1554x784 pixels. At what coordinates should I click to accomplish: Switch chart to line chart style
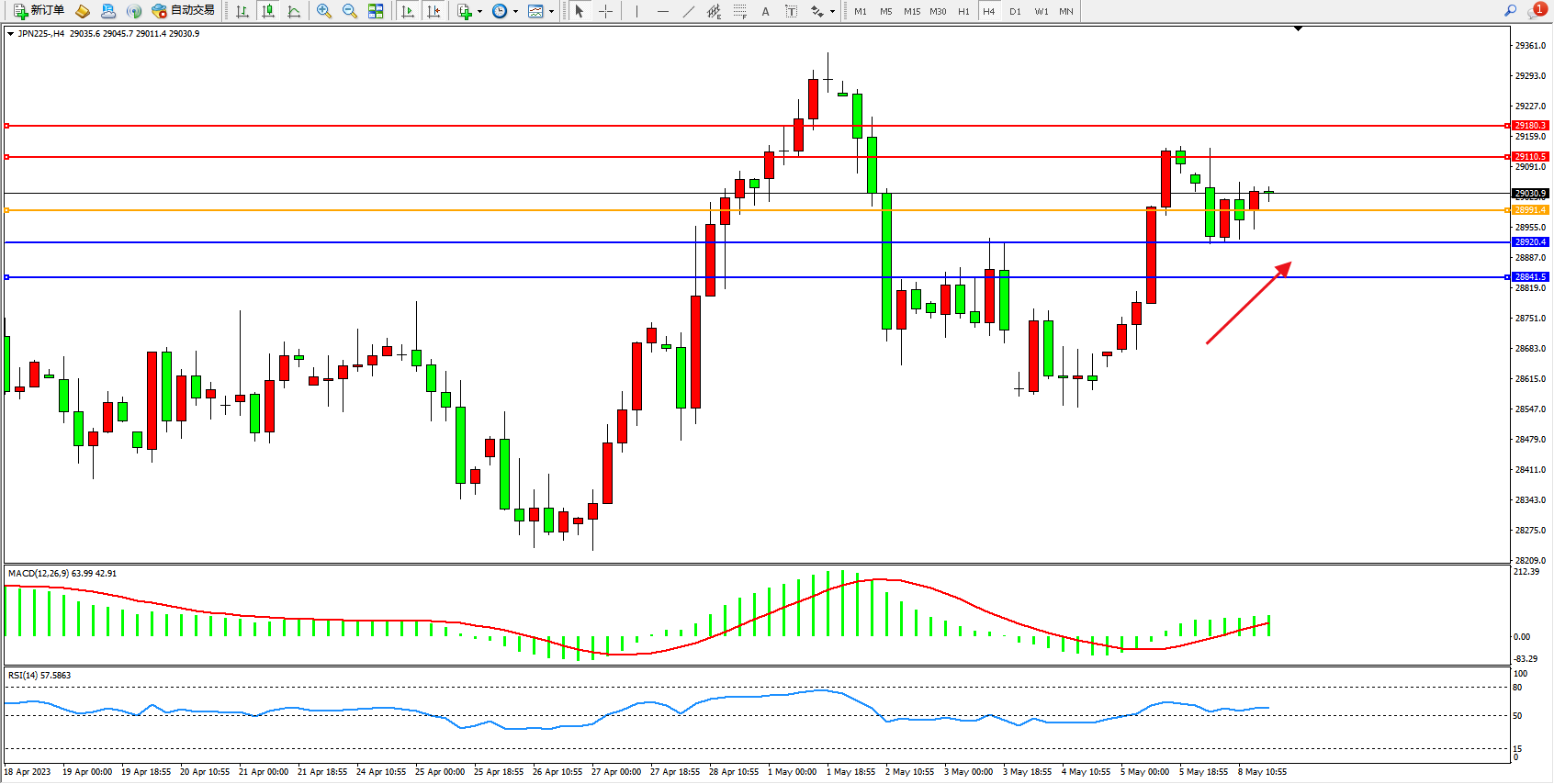pyautogui.click(x=294, y=11)
